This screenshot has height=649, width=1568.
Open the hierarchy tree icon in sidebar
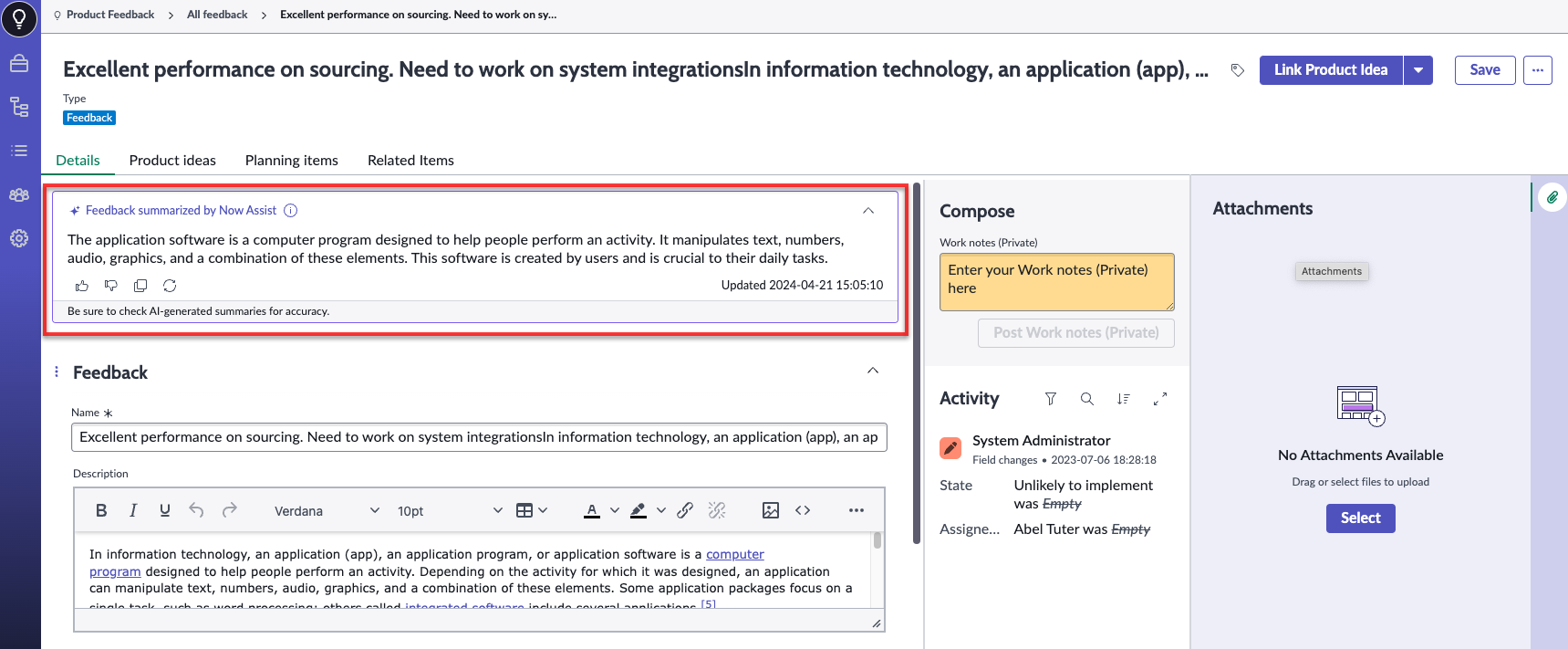tap(19, 107)
